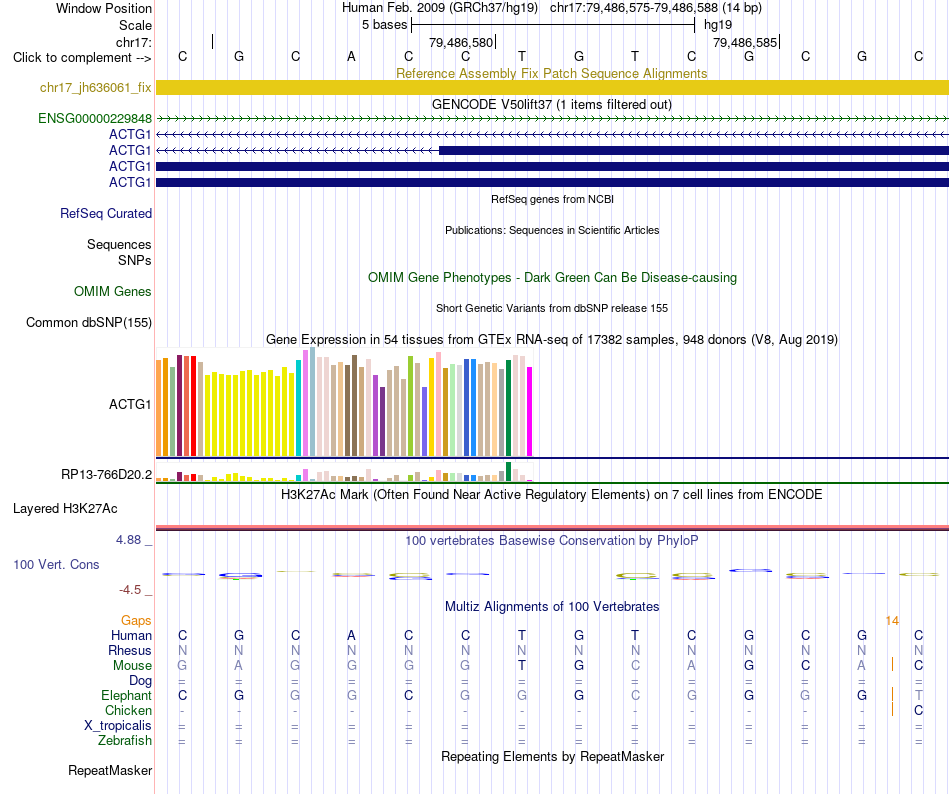Click base A in the complement sequence row
Viewport: 950px width, 794px height.
pyautogui.click(x=351, y=57)
